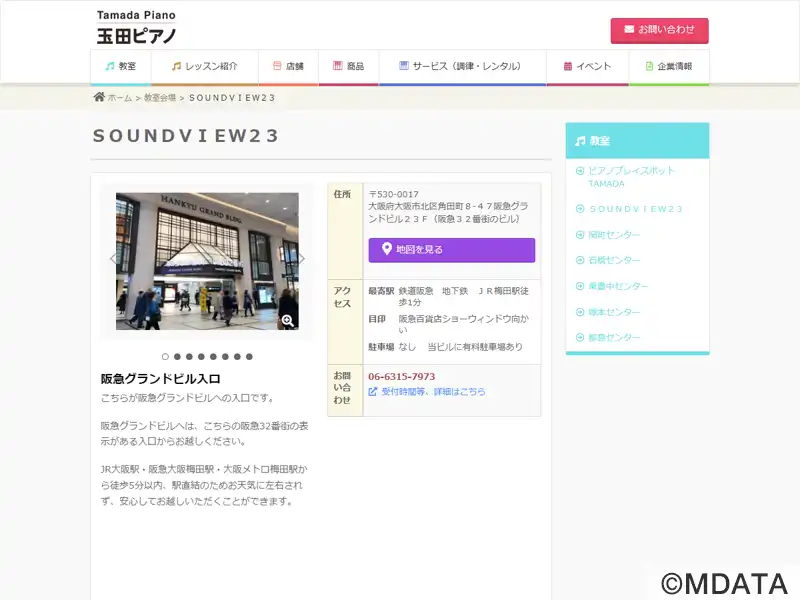
Task: Click the circle arrow icon beside 関町センター
Action: (580, 235)
